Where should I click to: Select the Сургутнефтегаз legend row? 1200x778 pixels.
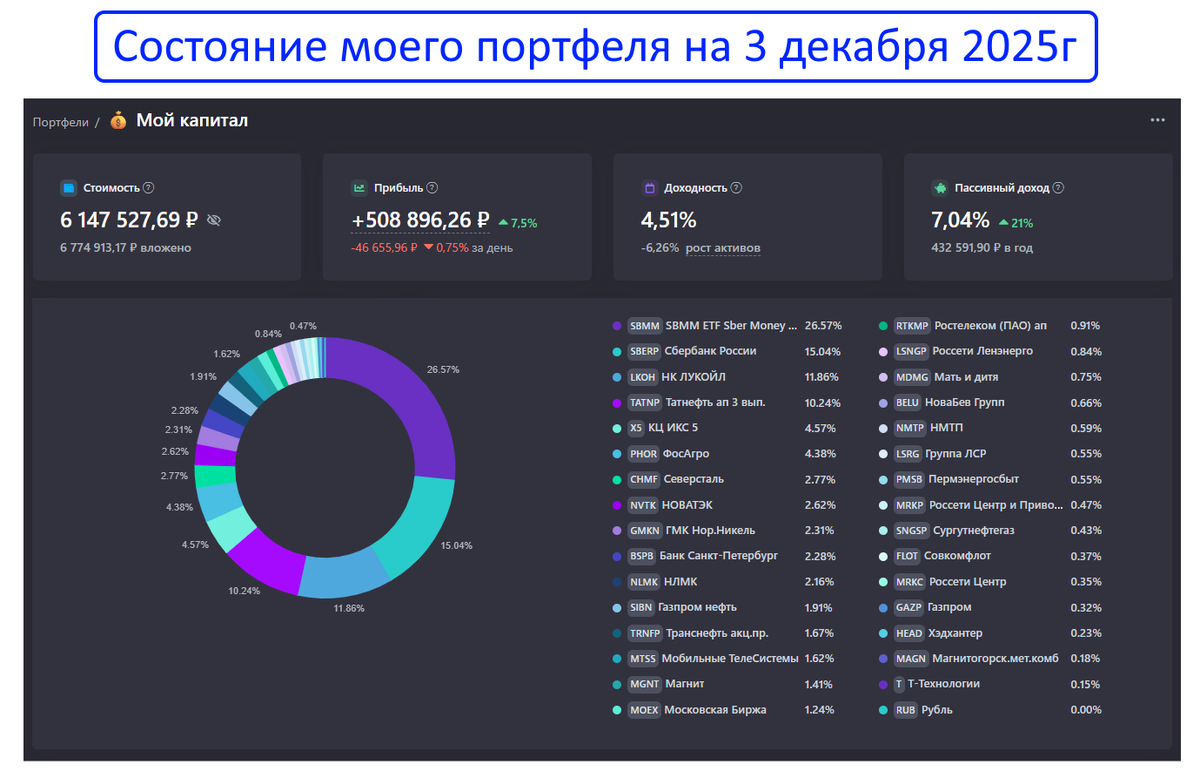[x=991, y=531]
